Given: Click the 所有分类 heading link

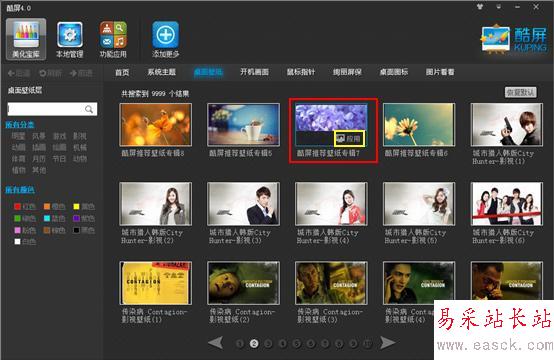Looking at the screenshot, I should (x=20, y=124).
